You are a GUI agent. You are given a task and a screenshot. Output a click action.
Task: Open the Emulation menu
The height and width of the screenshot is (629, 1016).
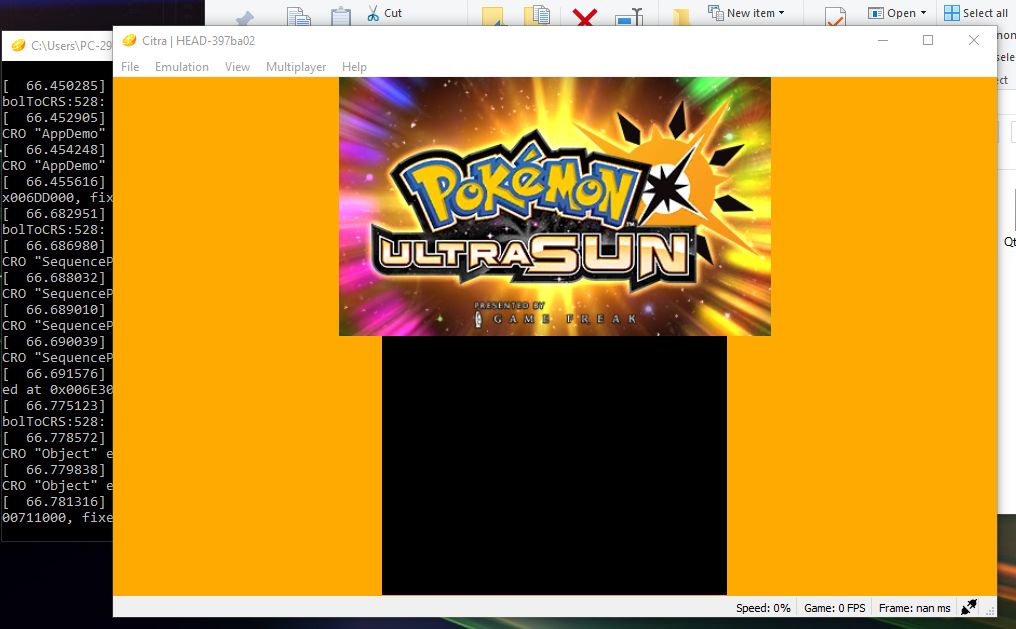[181, 67]
